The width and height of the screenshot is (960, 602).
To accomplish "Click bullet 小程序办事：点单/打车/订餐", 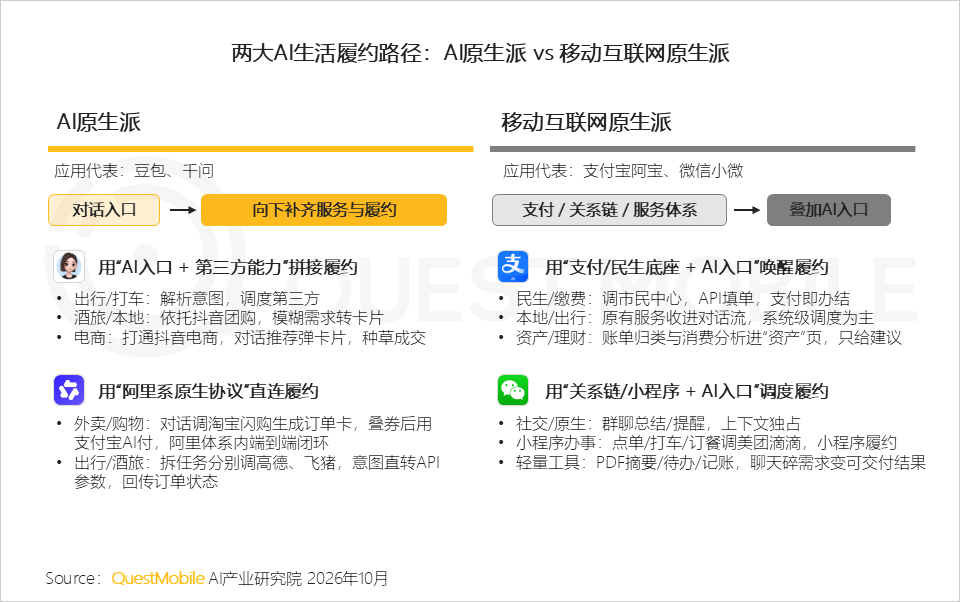I will coord(707,443).
